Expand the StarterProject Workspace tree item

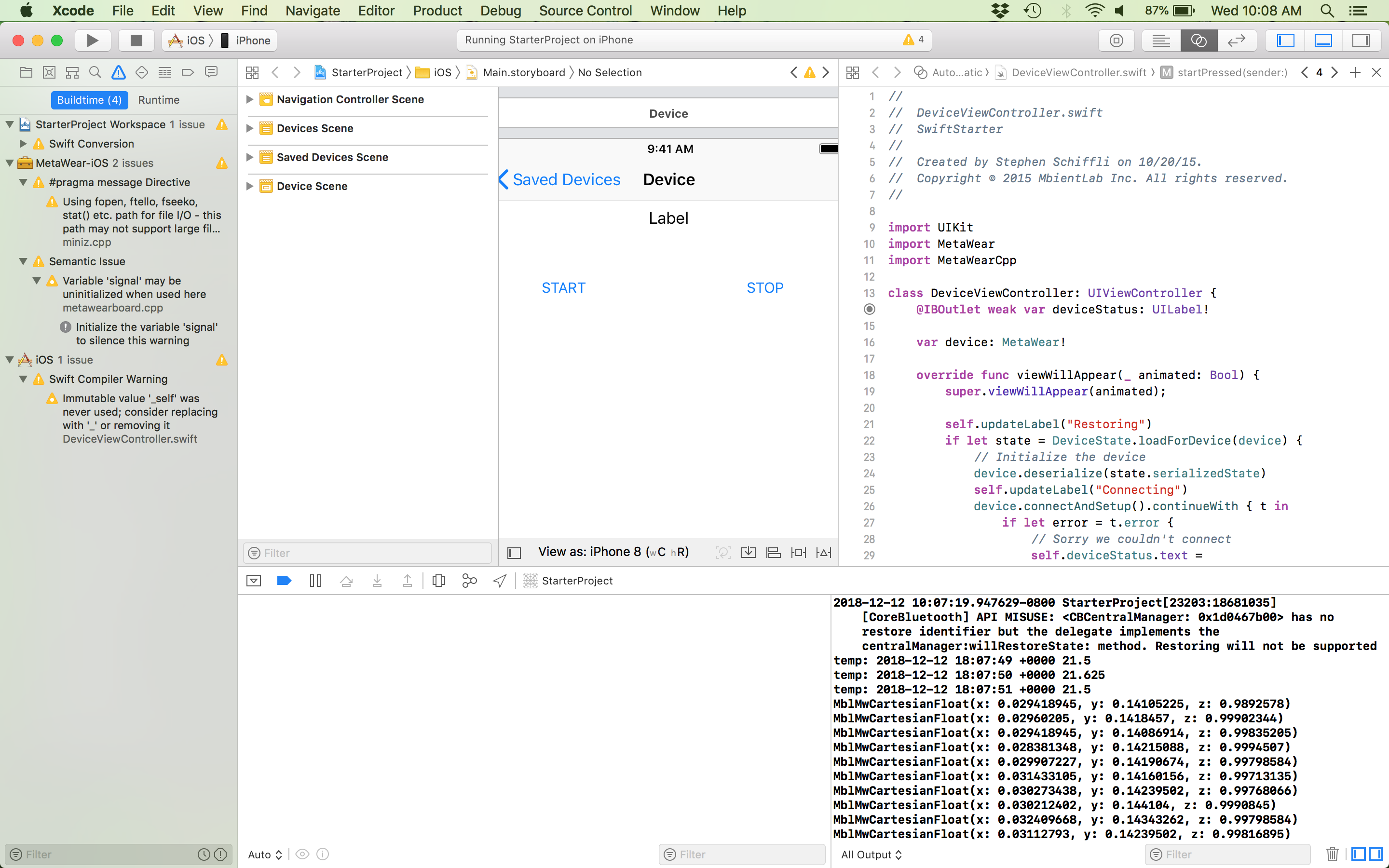[10, 124]
